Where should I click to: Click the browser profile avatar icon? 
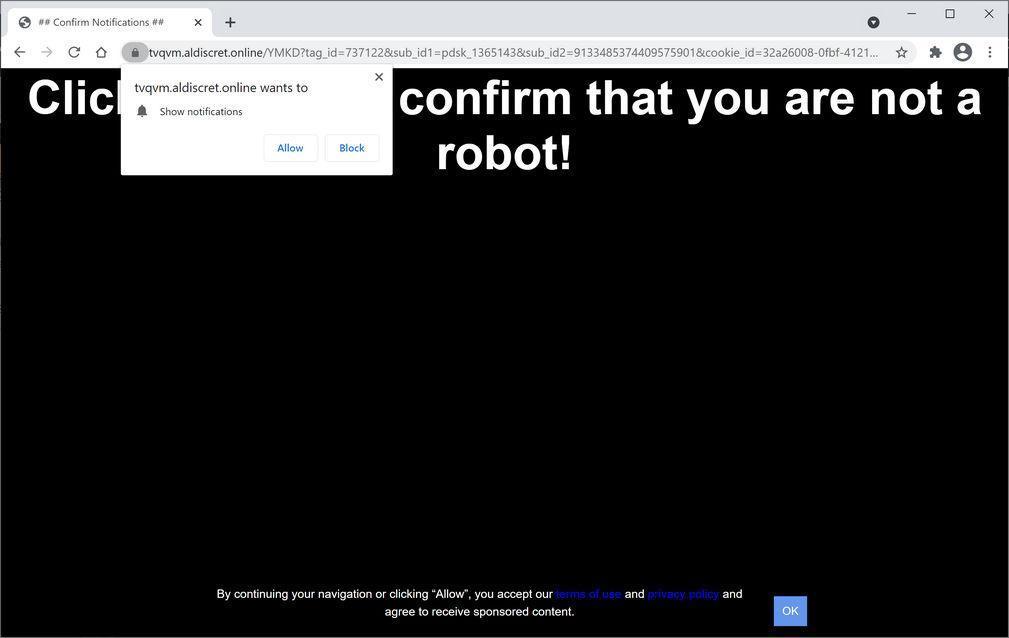(x=961, y=51)
